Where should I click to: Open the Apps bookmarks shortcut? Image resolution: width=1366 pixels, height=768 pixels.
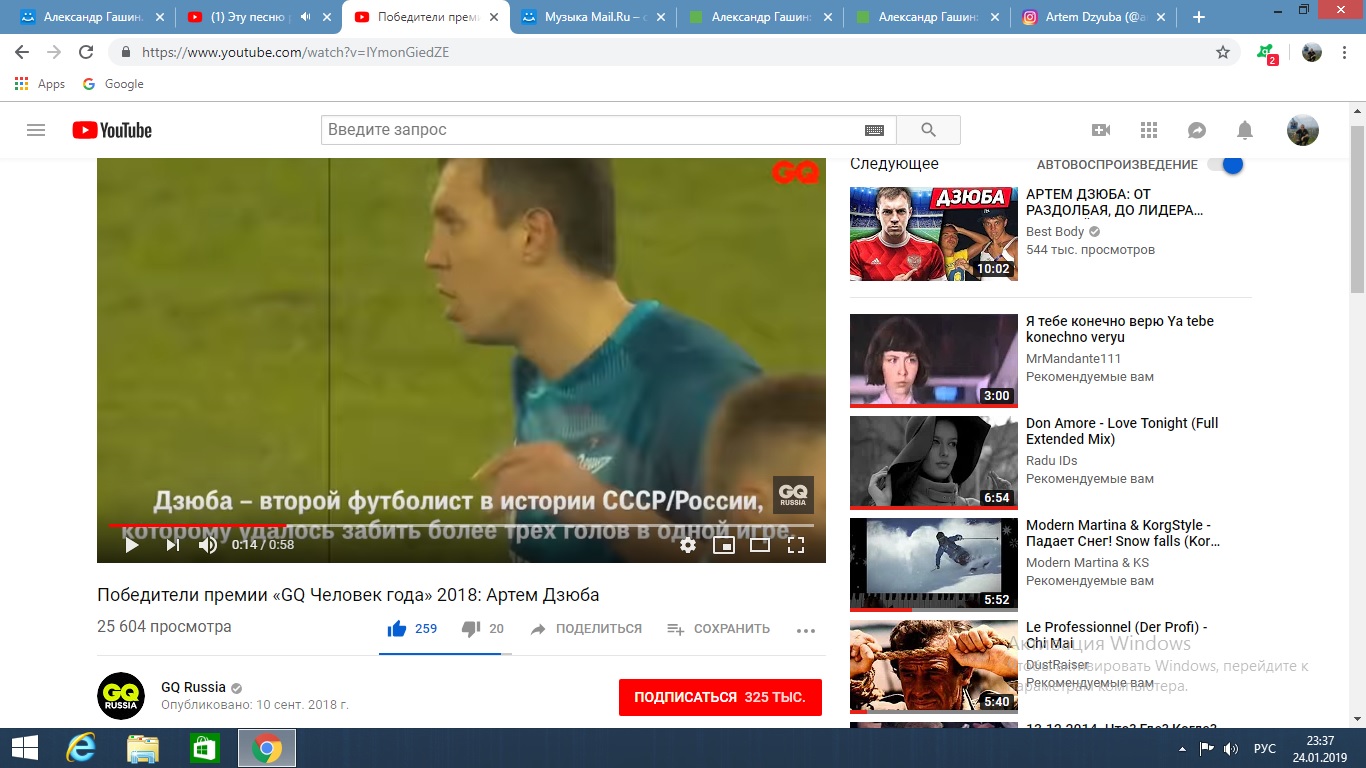40,84
